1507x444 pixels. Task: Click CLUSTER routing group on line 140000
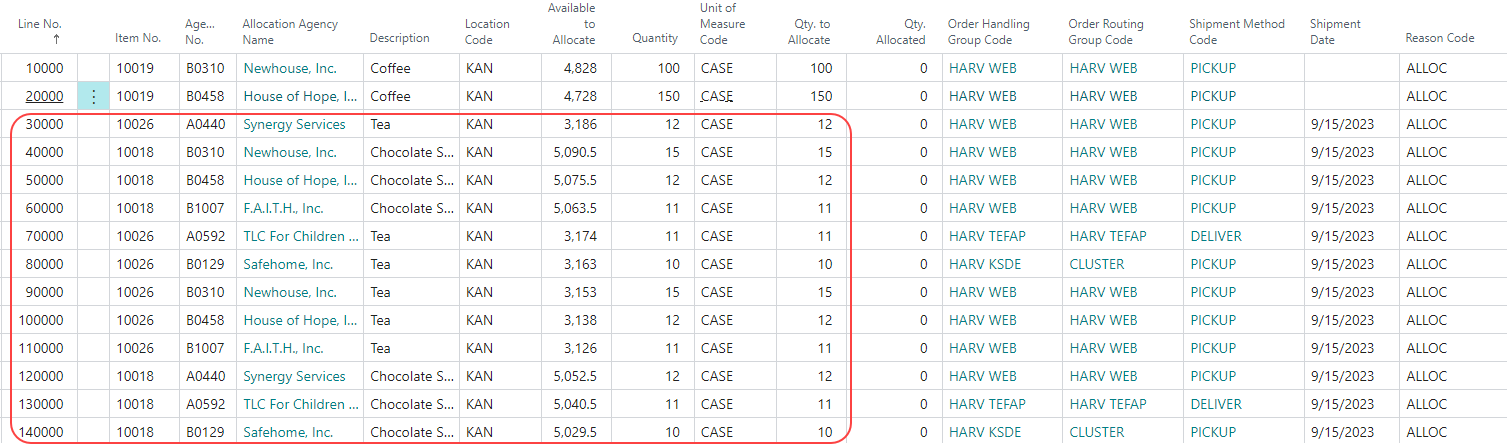(1097, 433)
